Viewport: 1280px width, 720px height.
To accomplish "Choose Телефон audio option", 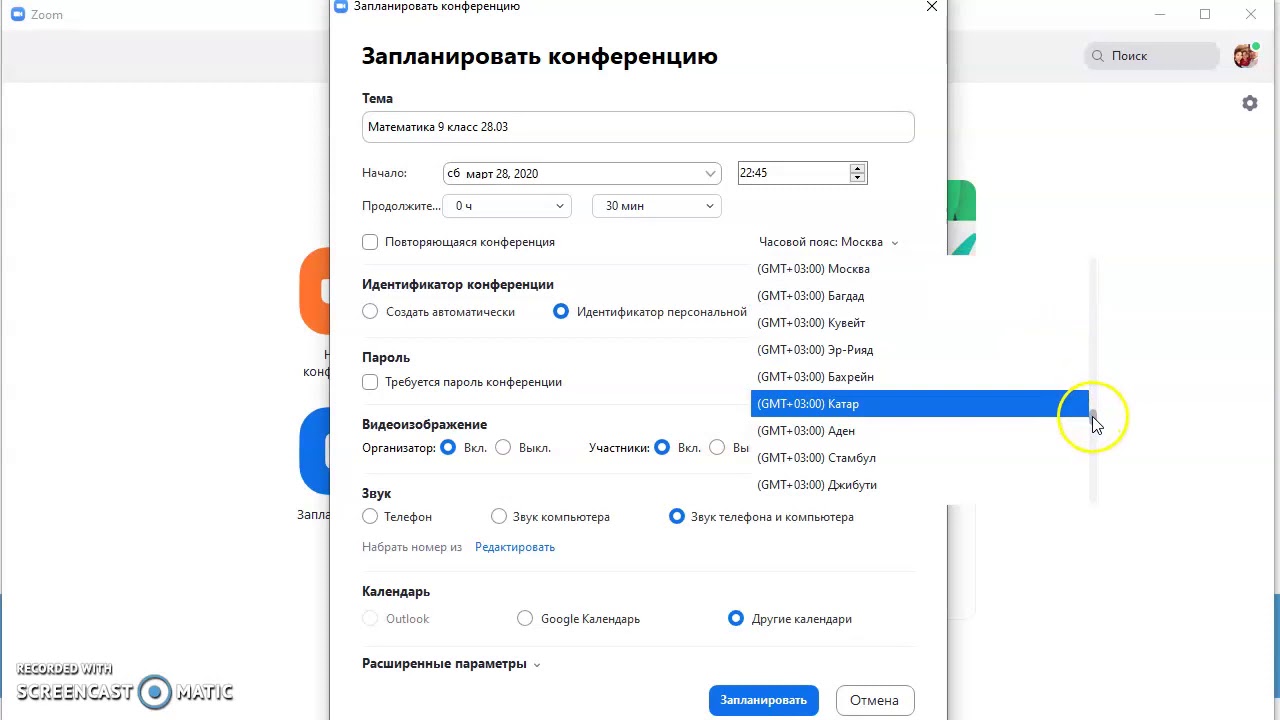I will tap(370, 517).
